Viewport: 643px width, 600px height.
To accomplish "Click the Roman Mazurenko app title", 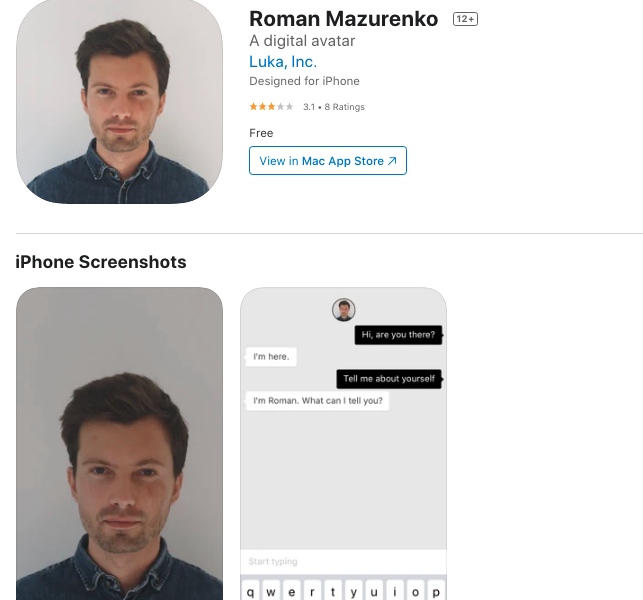I will [x=343, y=19].
